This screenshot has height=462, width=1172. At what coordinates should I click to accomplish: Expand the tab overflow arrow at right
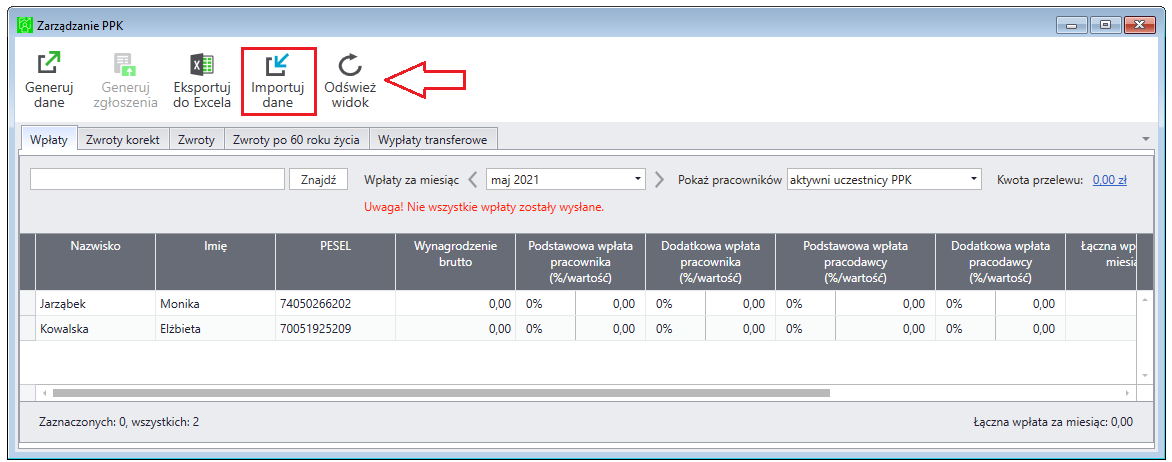pyautogui.click(x=1145, y=140)
